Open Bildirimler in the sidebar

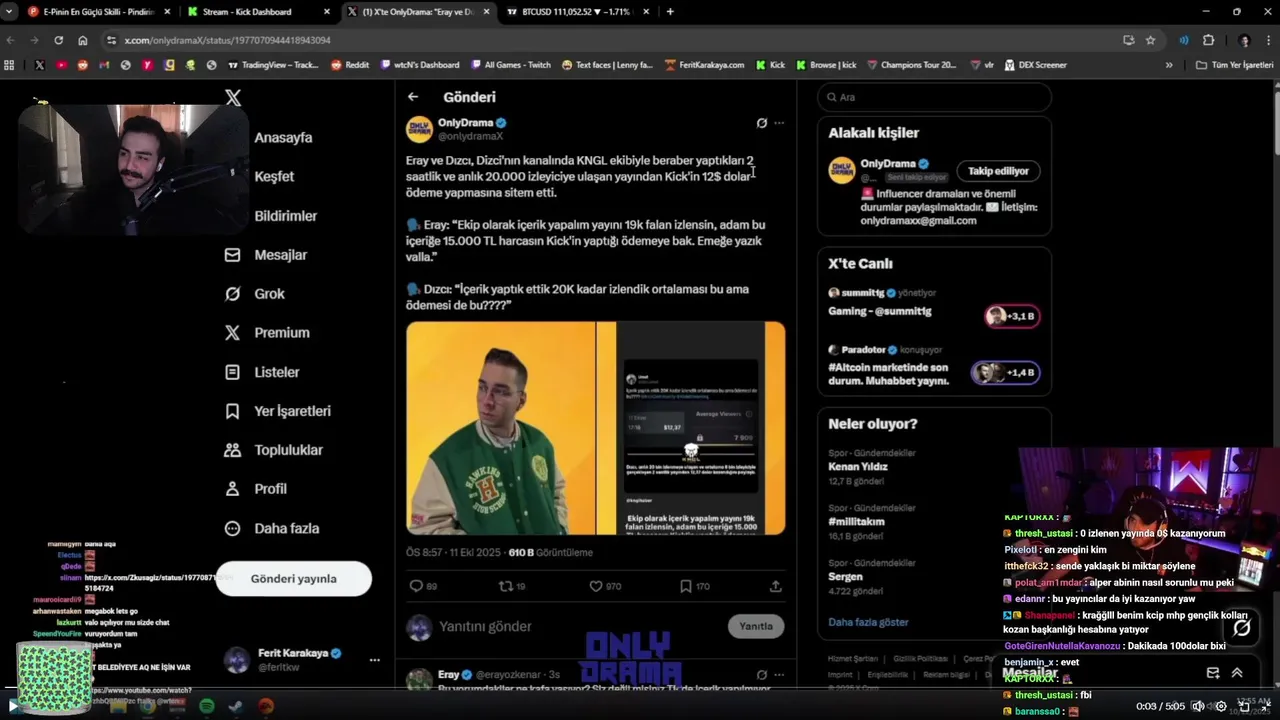(285, 216)
